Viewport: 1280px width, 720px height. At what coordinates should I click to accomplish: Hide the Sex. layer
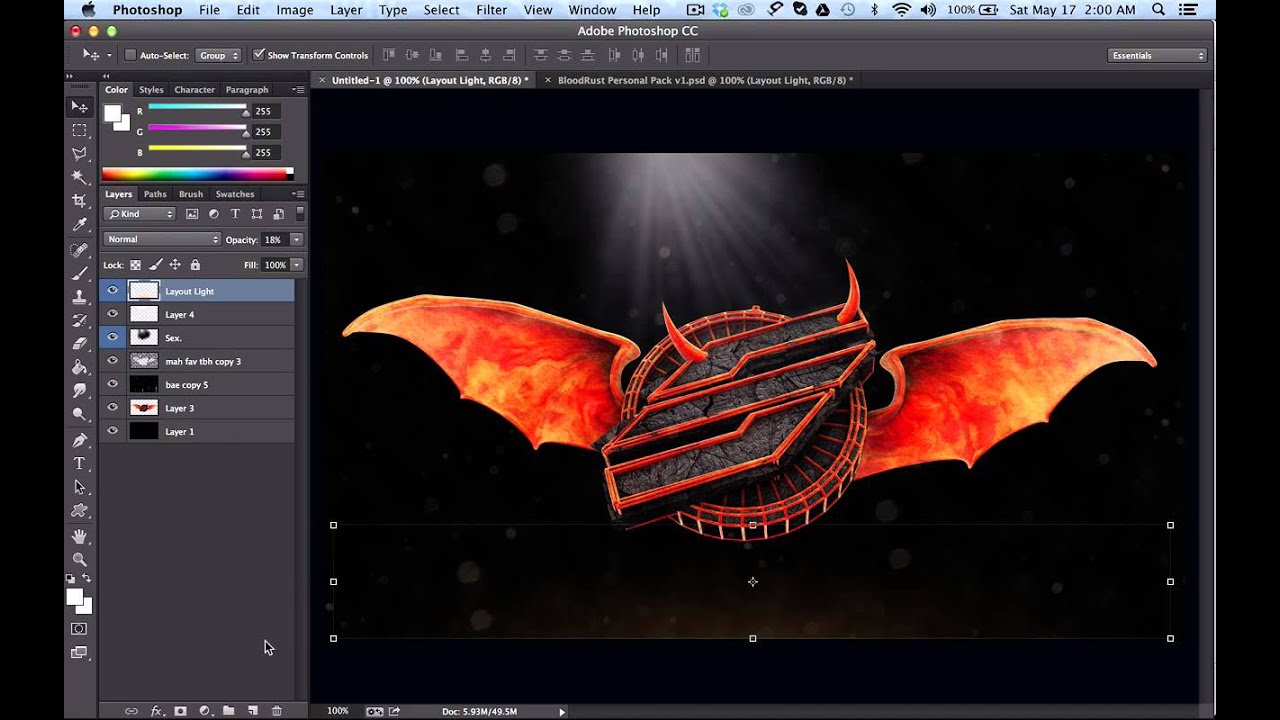(x=112, y=337)
